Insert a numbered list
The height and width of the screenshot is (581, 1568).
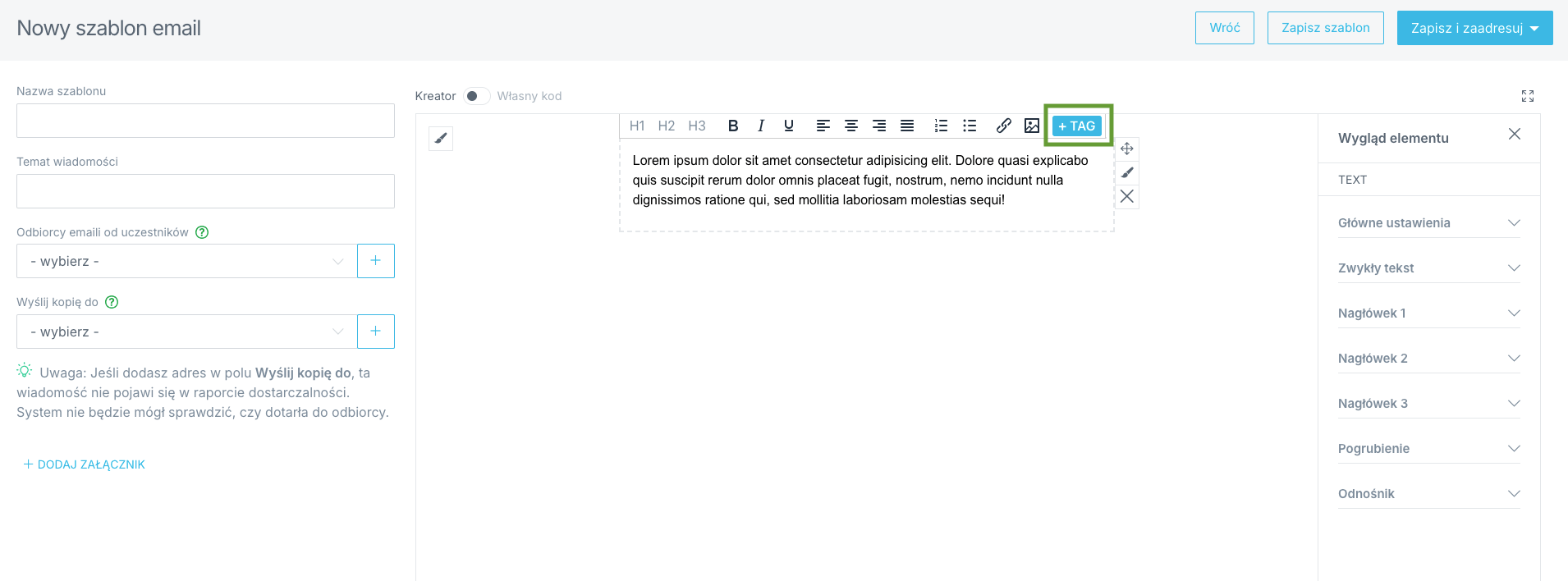point(941,126)
